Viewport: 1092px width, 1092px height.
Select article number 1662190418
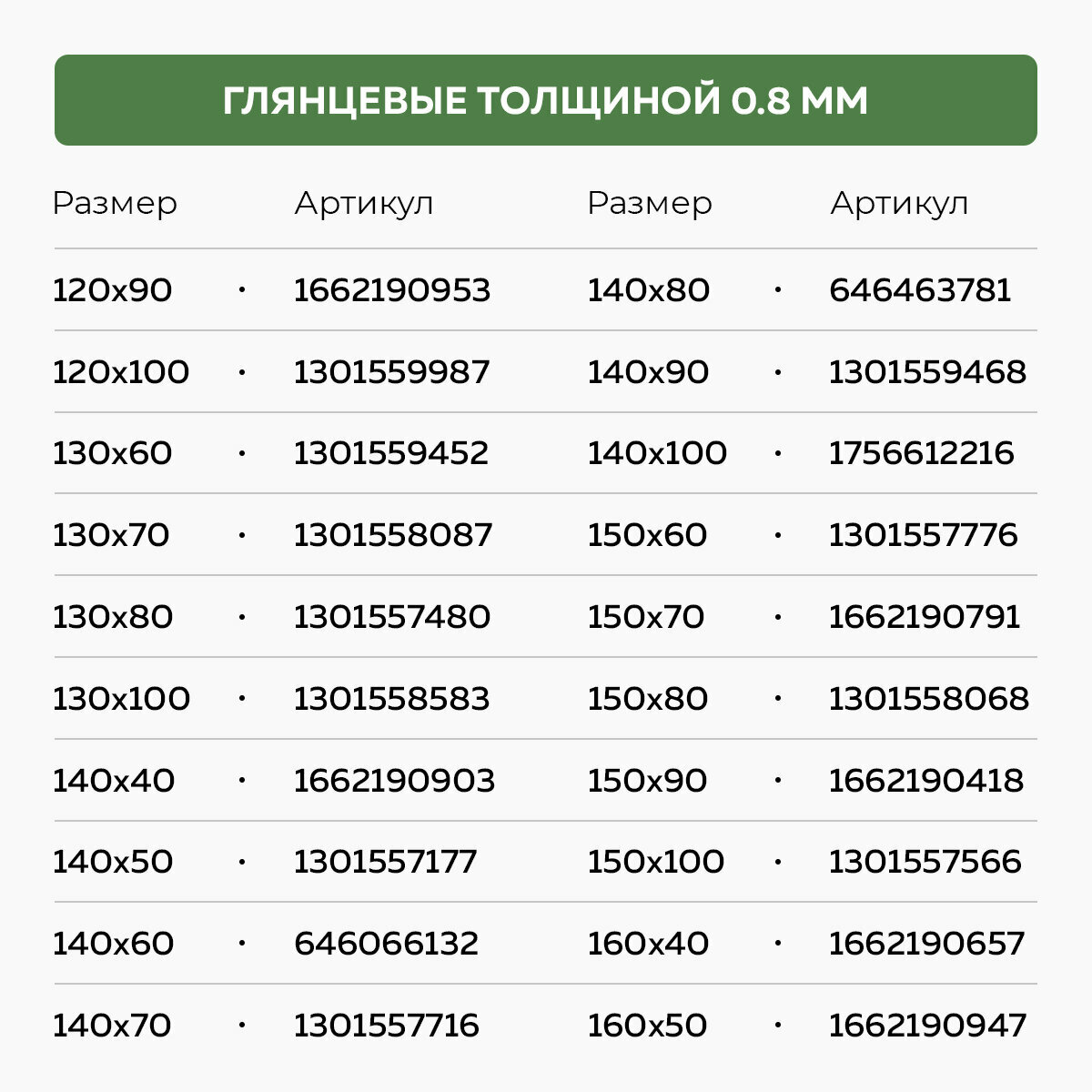[926, 781]
